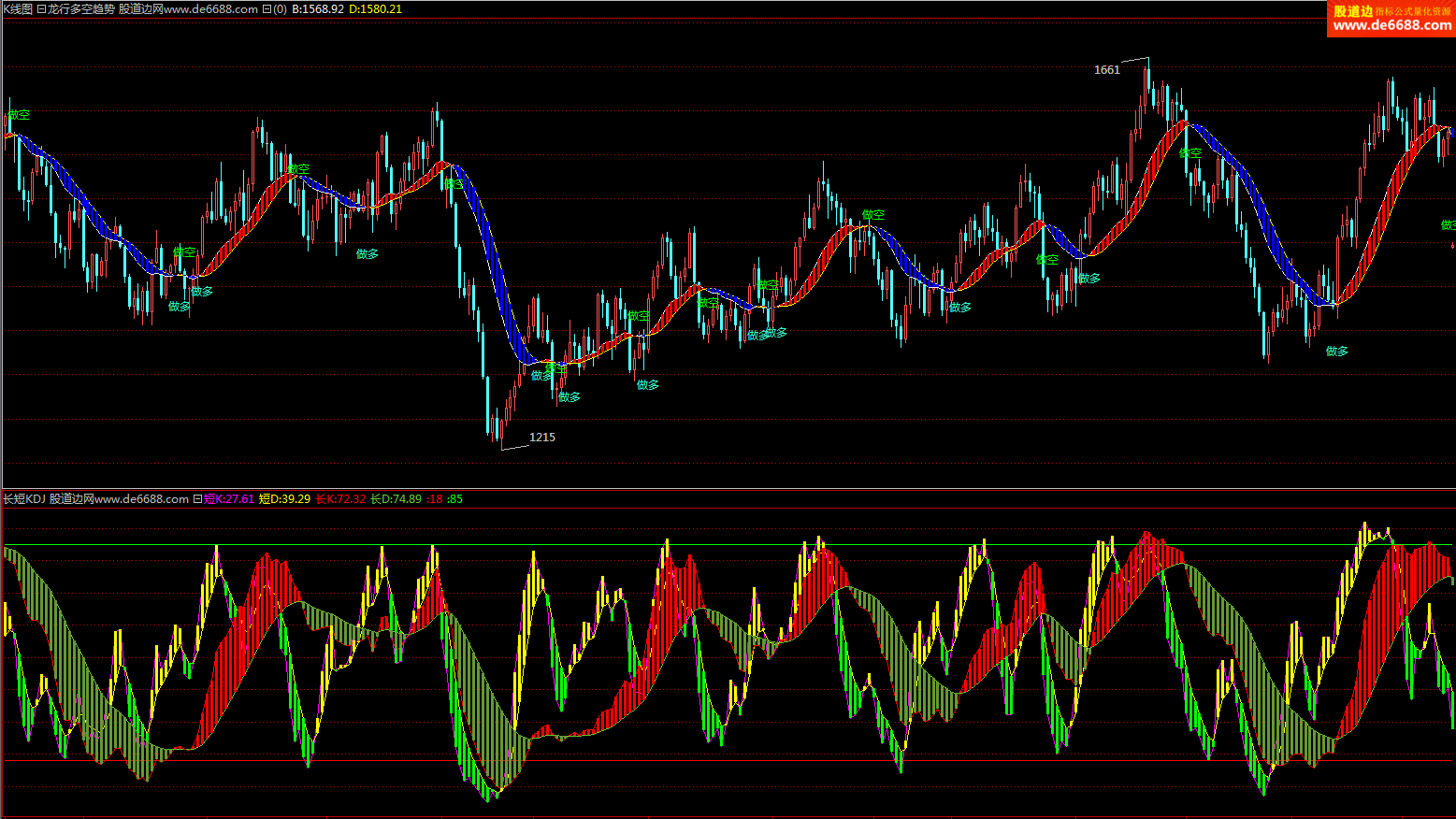Click the yellow 短D:39.29 readout
1456x819 pixels.
[x=284, y=499]
